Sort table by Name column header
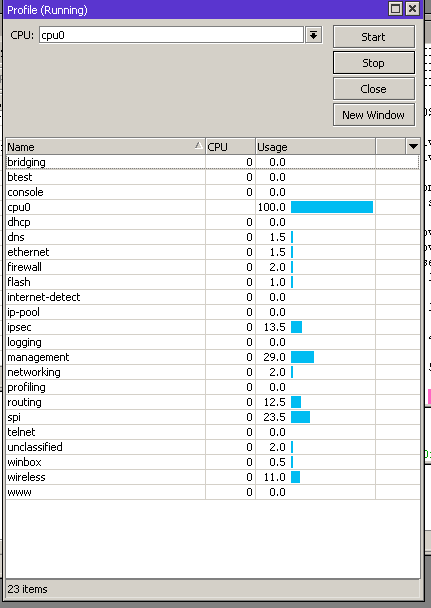 [x=105, y=147]
